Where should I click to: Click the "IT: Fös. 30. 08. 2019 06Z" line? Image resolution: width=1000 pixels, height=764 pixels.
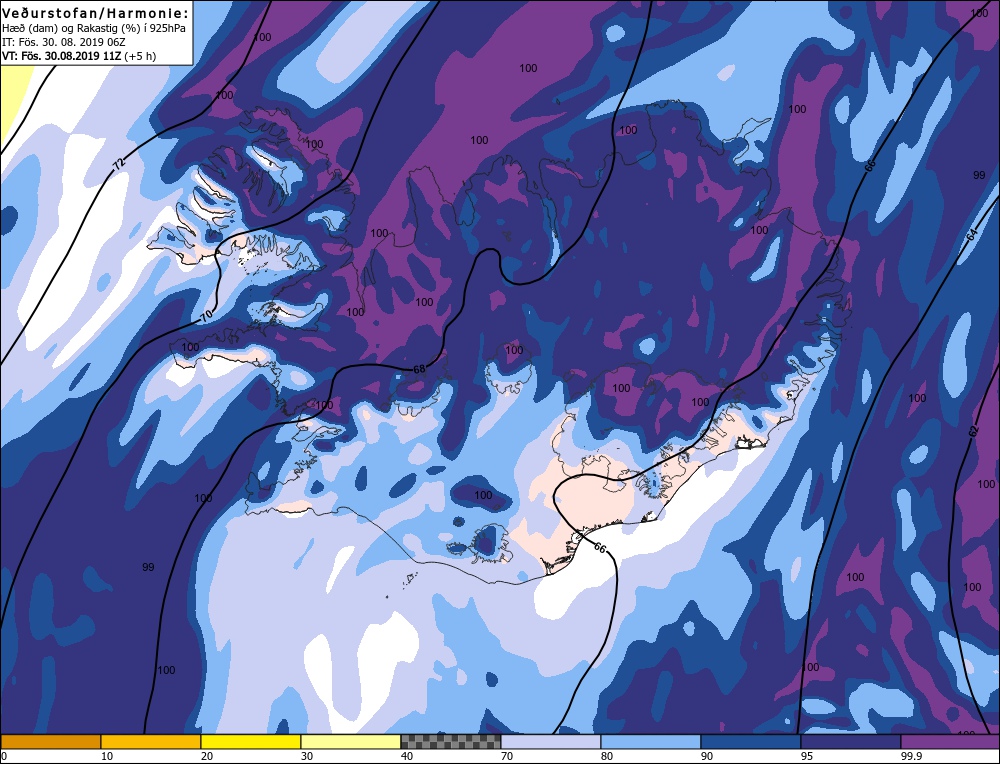tap(64, 42)
